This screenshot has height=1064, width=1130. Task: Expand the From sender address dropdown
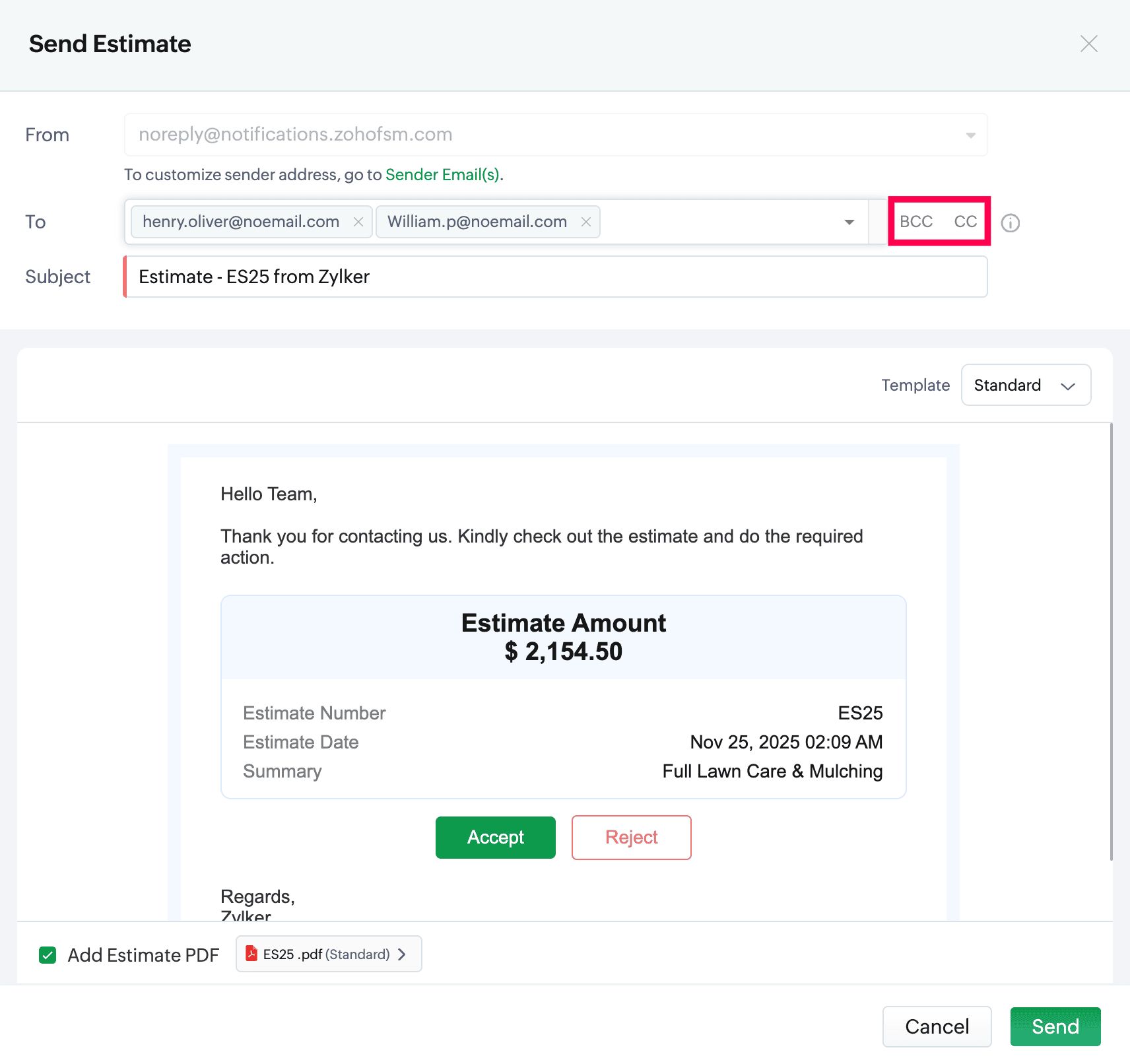[x=970, y=135]
